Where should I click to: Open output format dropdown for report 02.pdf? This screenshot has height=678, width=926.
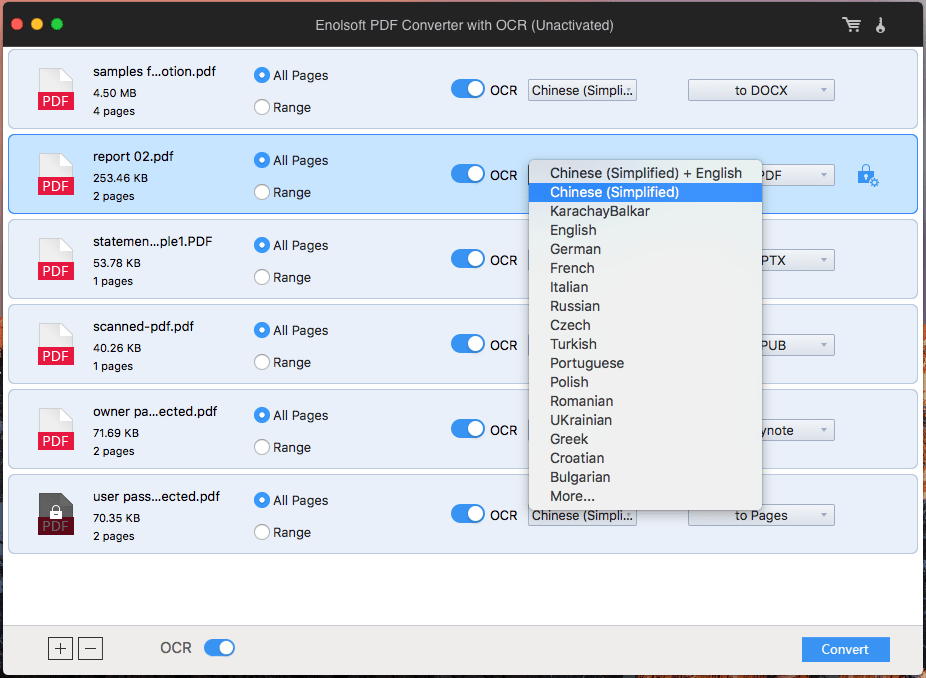click(798, 175)
